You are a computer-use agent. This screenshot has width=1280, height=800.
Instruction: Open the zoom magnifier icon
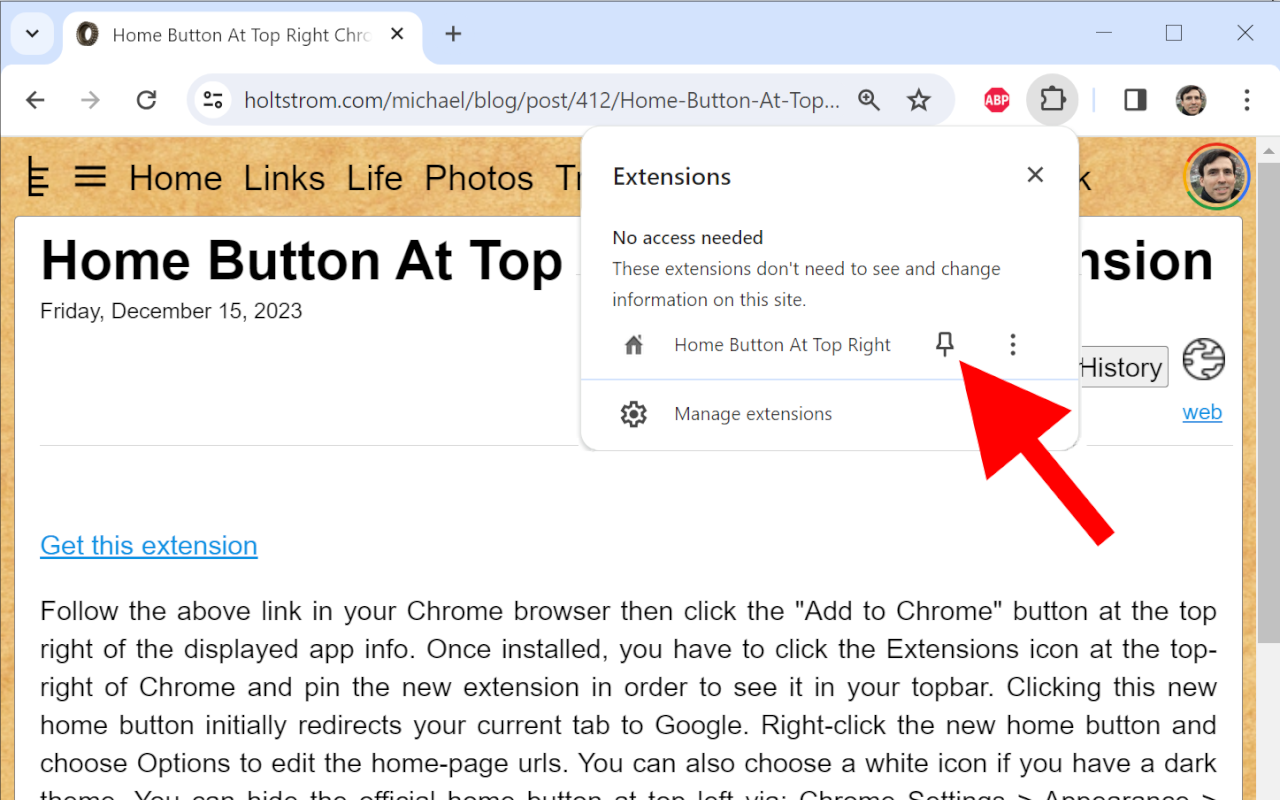[869, 100]
